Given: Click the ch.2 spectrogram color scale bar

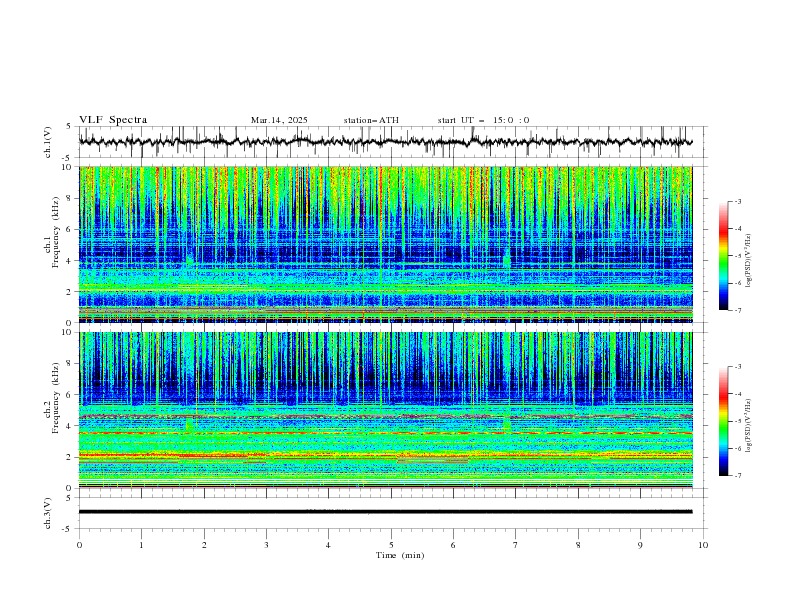Looking at the screenshot, I should coord(723,421).
